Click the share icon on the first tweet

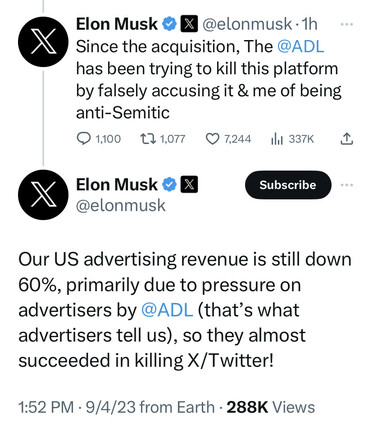pyautogui.click(x=347, y=139)
